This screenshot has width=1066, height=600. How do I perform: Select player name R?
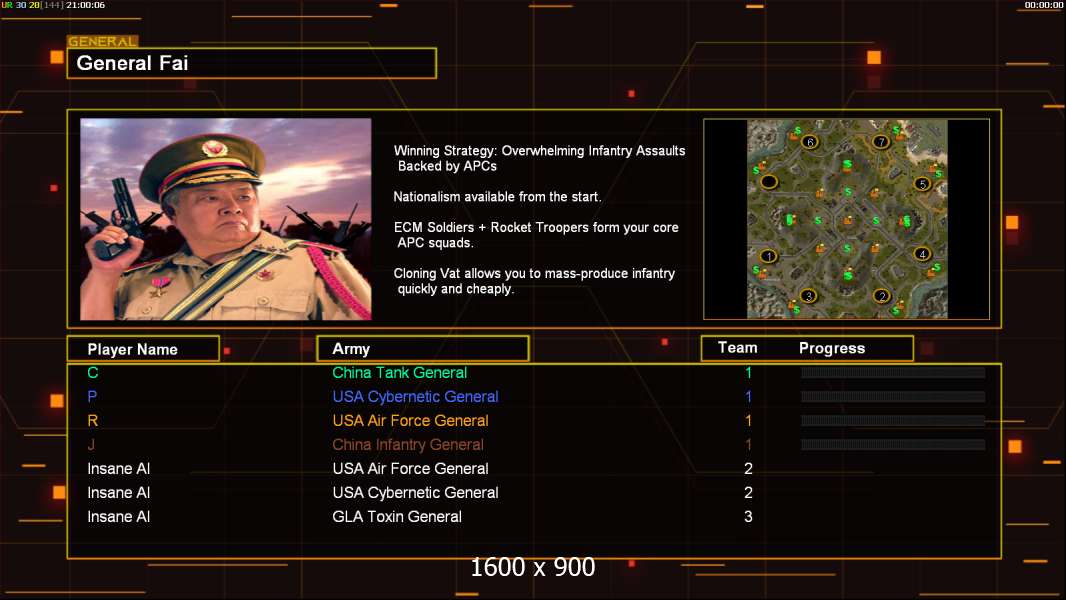[92, 421]
